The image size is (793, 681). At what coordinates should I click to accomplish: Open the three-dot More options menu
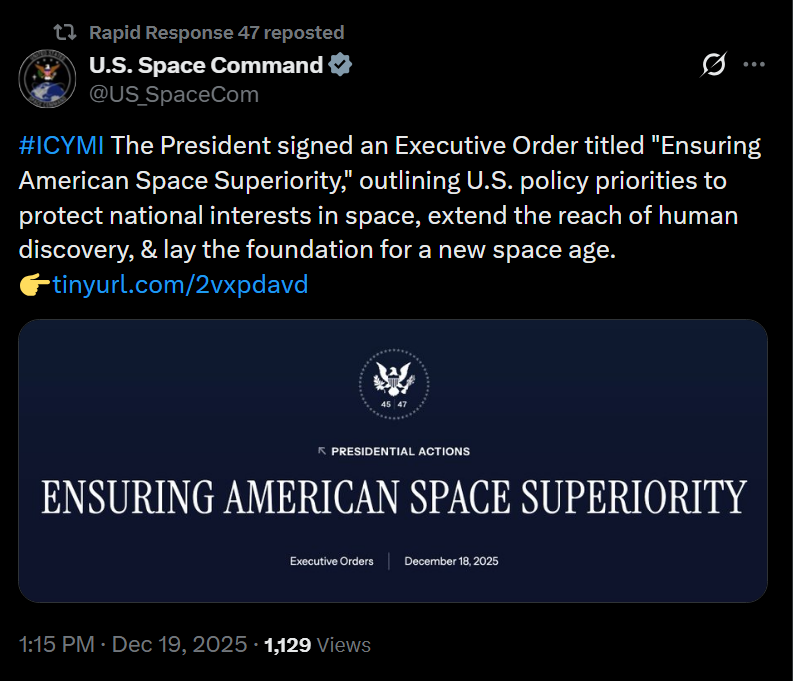[753, 66]
